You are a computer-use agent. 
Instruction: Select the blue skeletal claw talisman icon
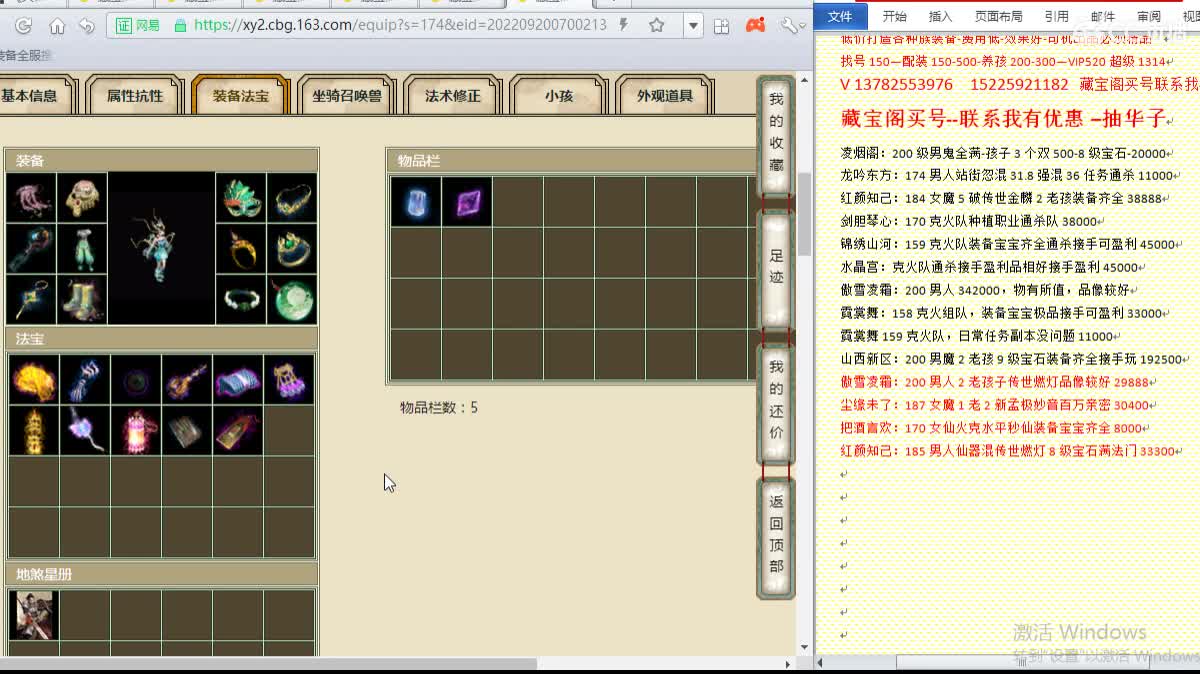85,380
